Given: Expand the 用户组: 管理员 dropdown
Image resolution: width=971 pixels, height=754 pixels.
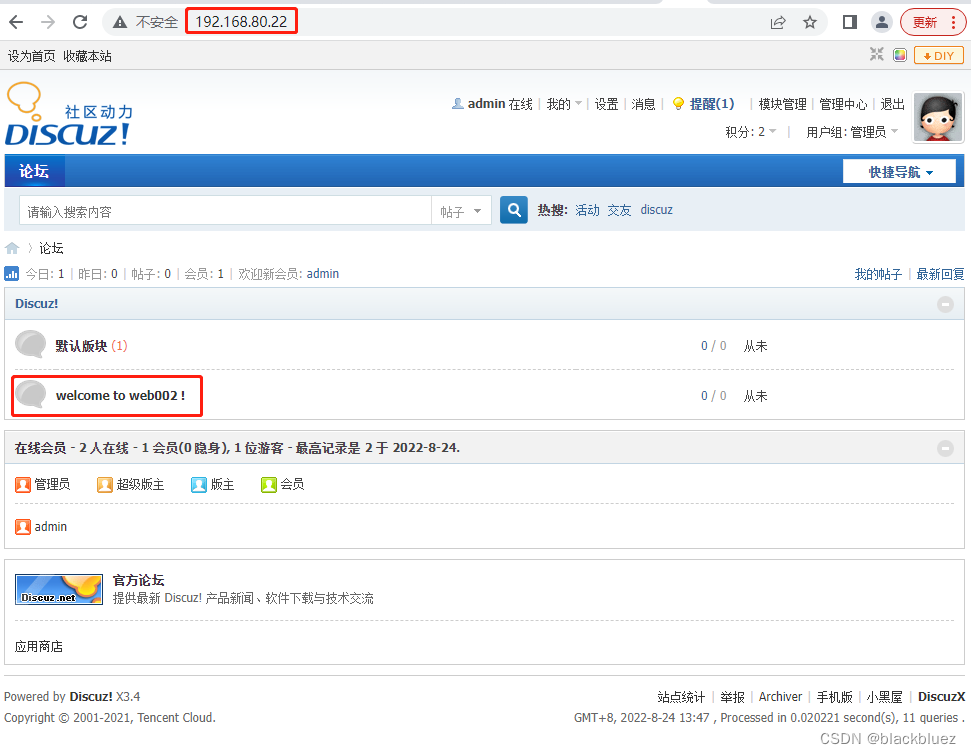Looking at the screenshot, I should pyautogui.click(x=851, y=132).
